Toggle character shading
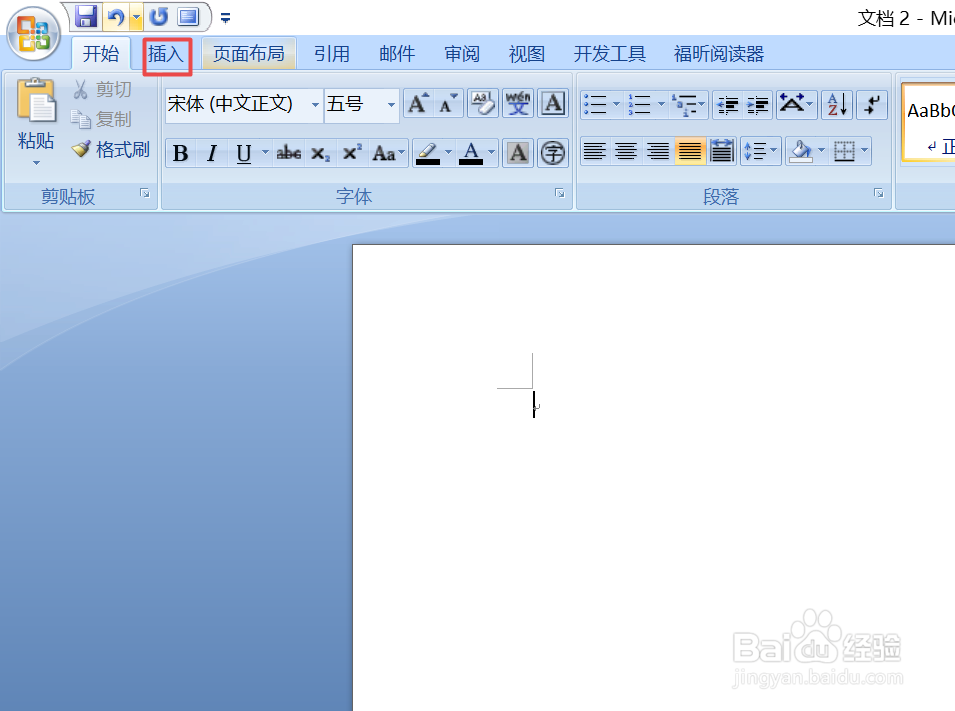 518,153
